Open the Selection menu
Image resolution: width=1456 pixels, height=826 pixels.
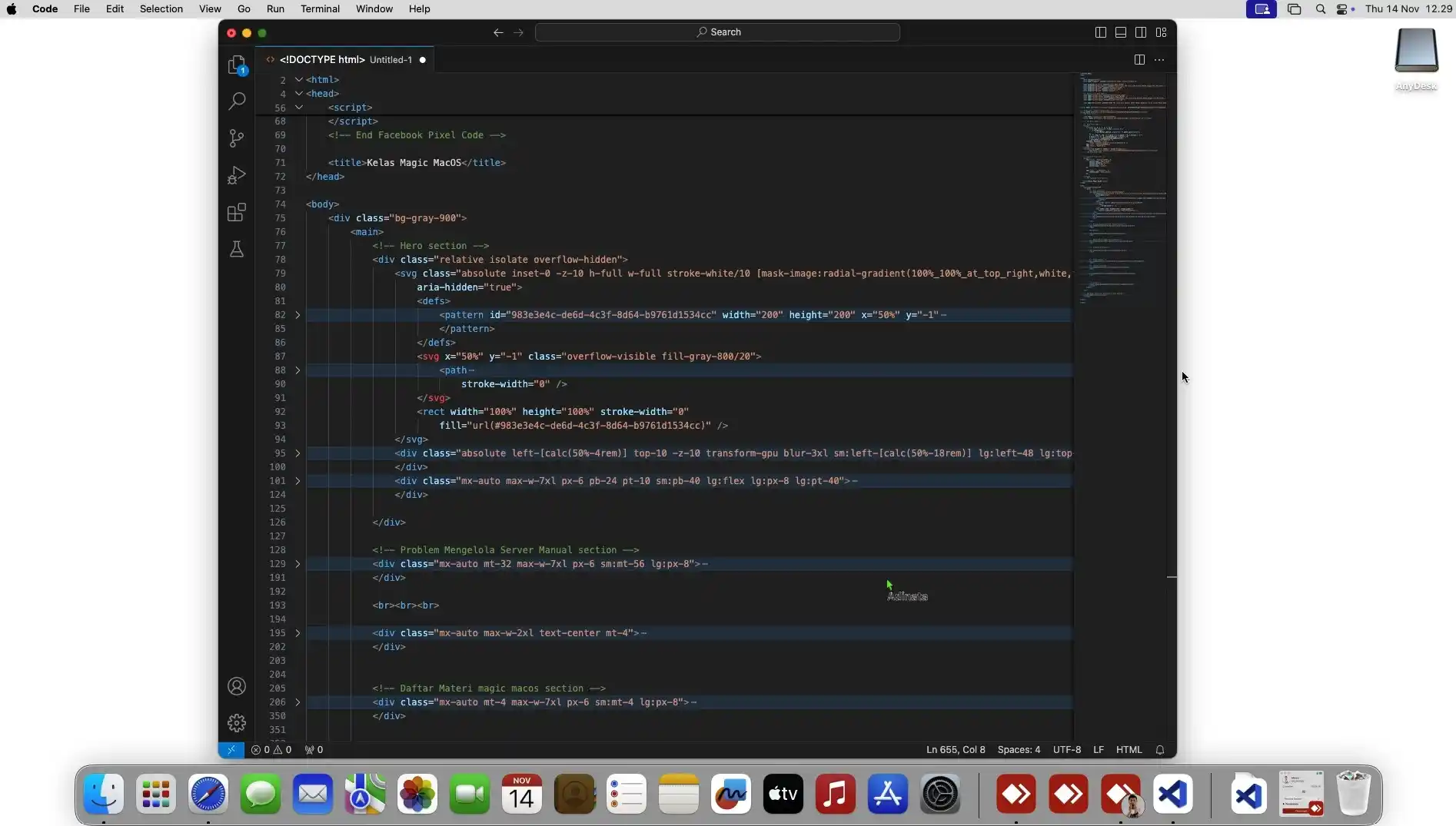tap(161, 9)
